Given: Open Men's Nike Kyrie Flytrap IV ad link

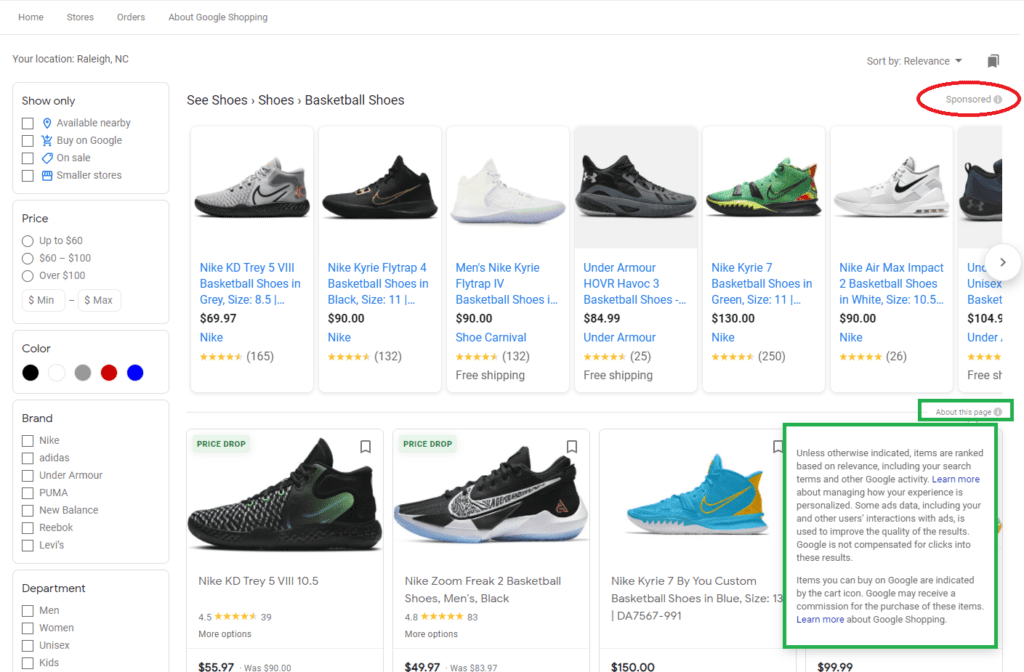Looking at the screenshot, I should click(x=506, y=283).
